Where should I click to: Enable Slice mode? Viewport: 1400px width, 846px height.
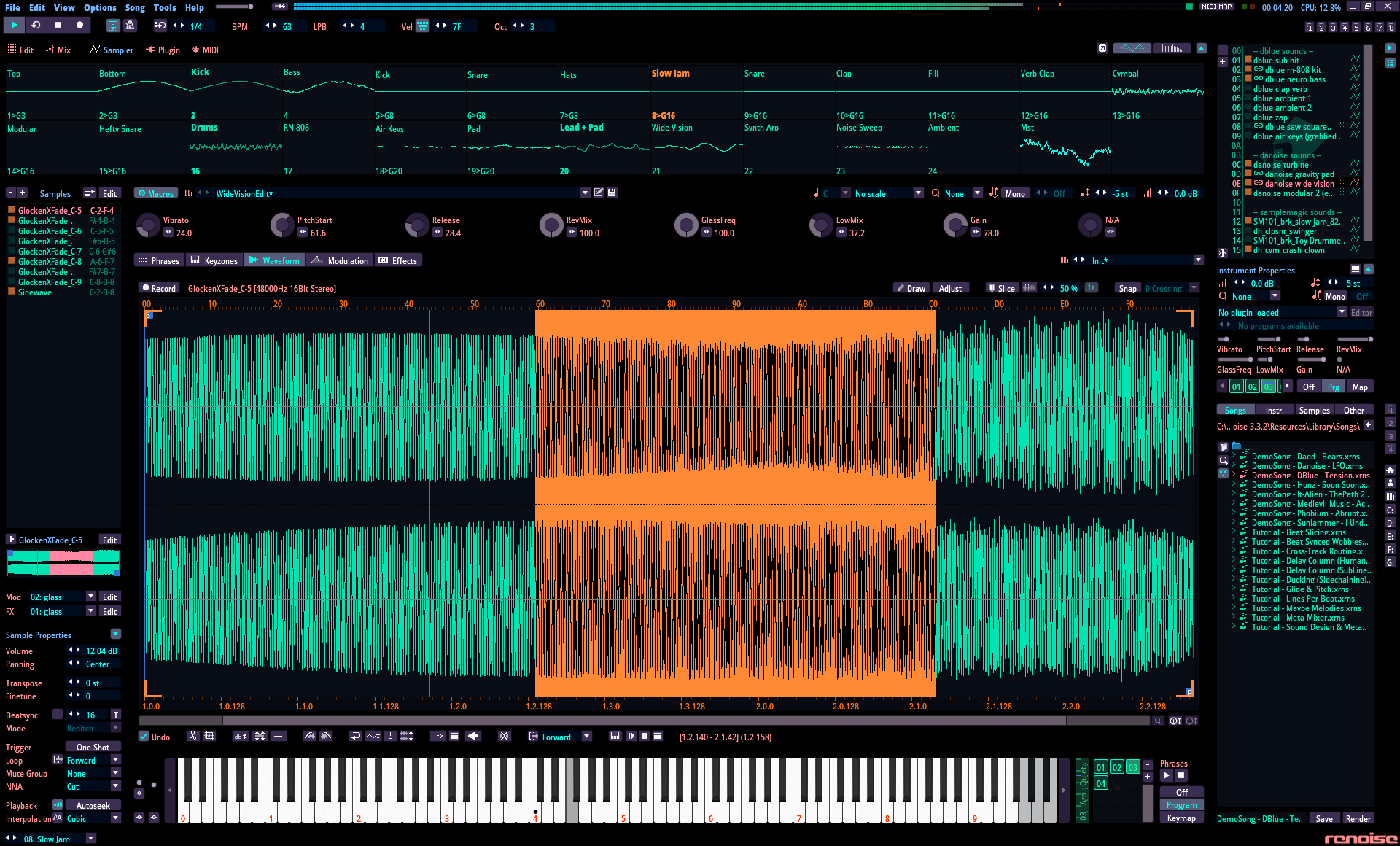point(1001,288)
